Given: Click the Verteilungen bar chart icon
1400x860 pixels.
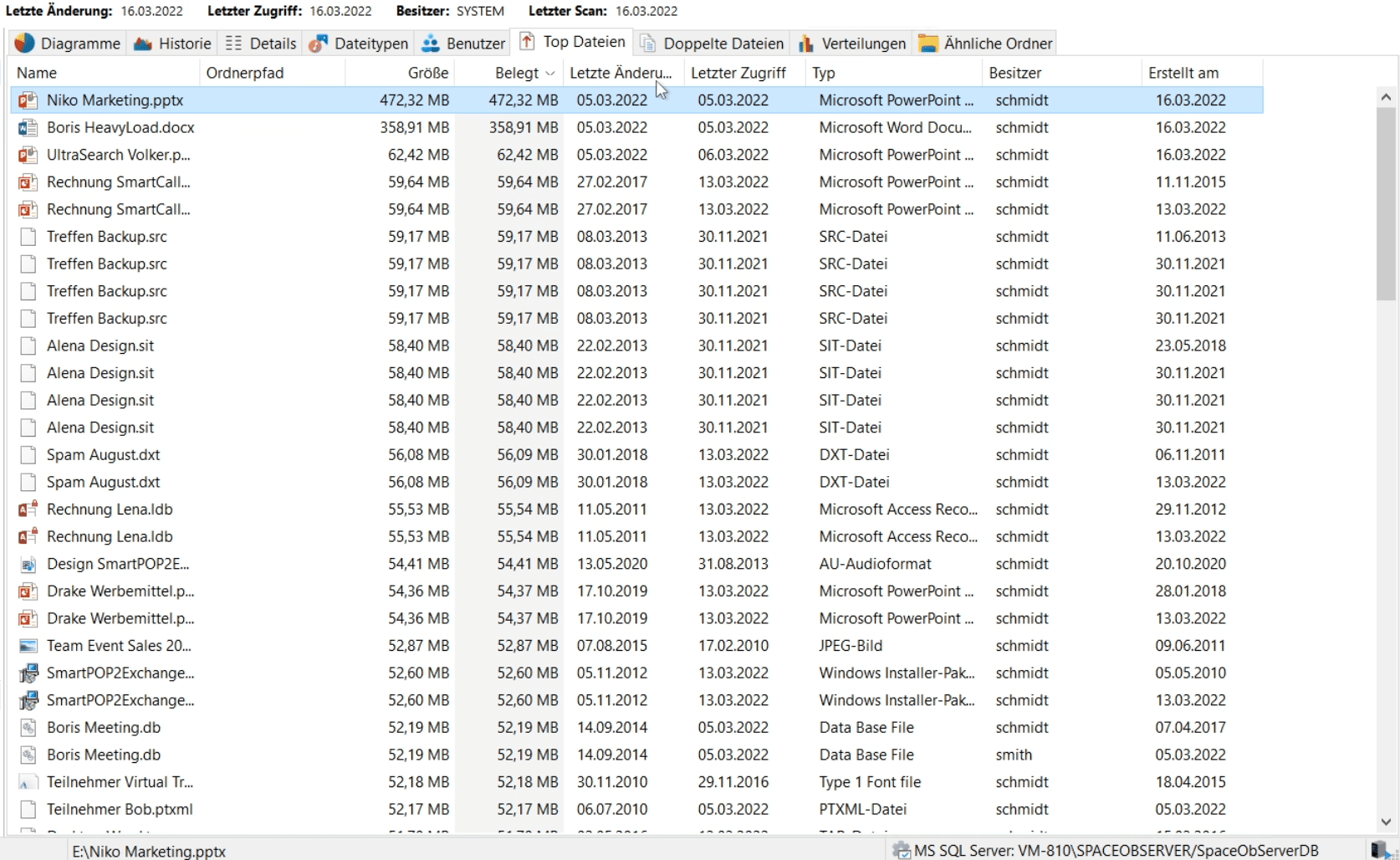Looking at the screenshot, I should (806, 44).
